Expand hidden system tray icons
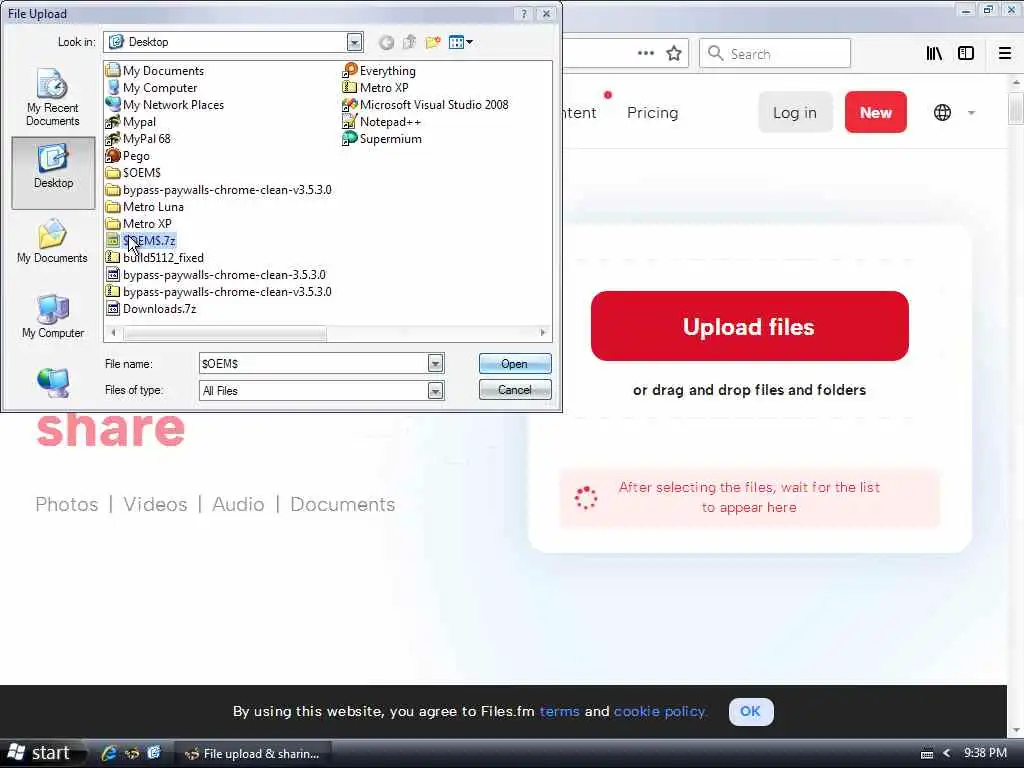Screen dimensions: 1024x768 click(x=946, y=754)
